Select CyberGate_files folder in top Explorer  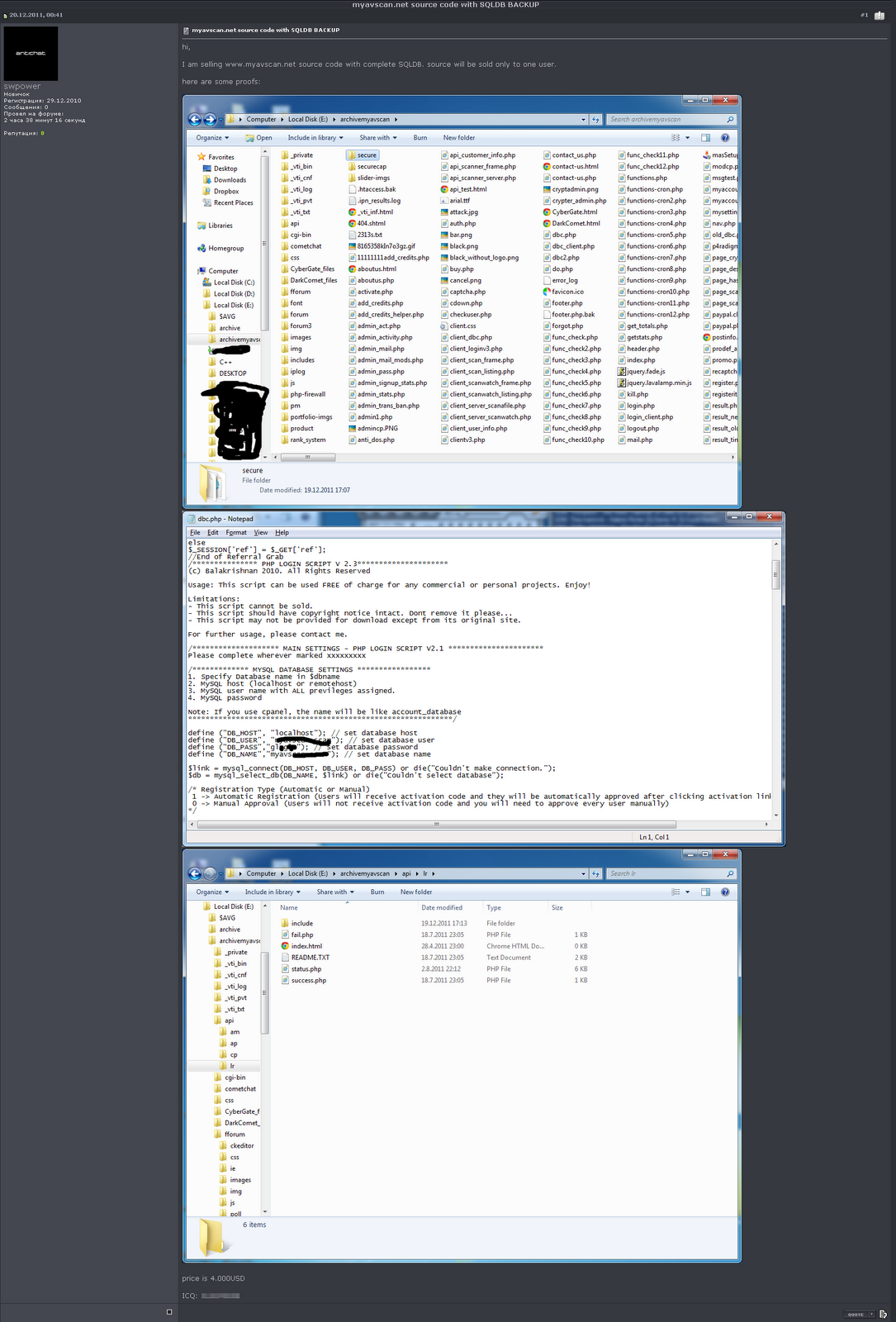pos(307,269)
